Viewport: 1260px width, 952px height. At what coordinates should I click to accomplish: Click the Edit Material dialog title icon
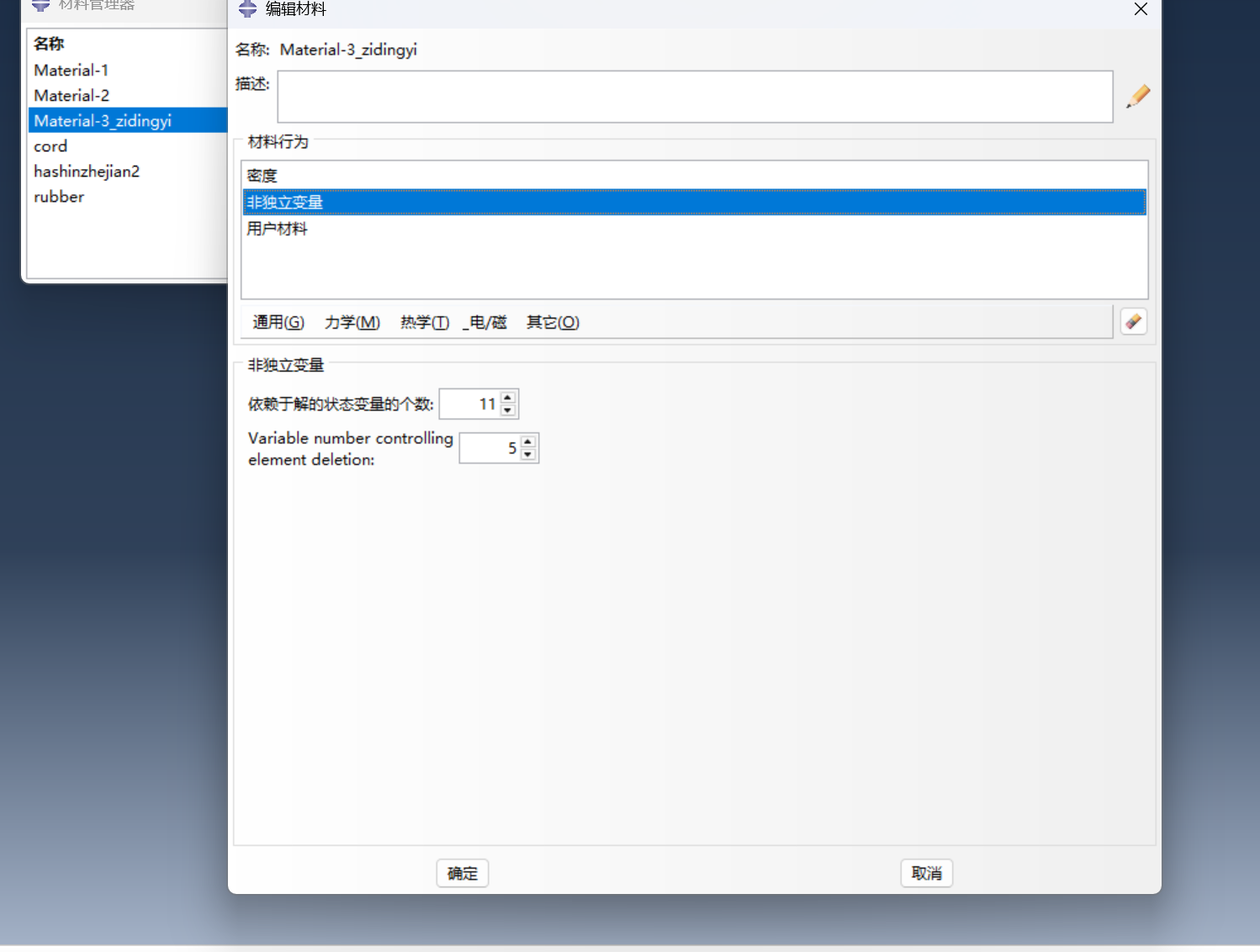[x=247, y=9]
